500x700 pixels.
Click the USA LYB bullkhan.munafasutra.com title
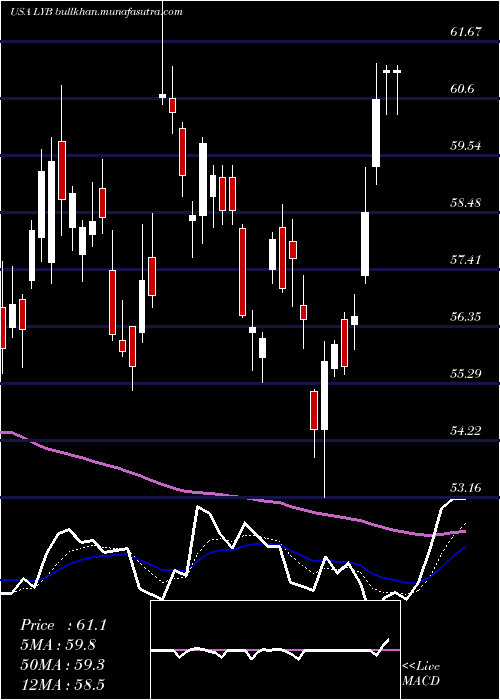coord(96,12)
